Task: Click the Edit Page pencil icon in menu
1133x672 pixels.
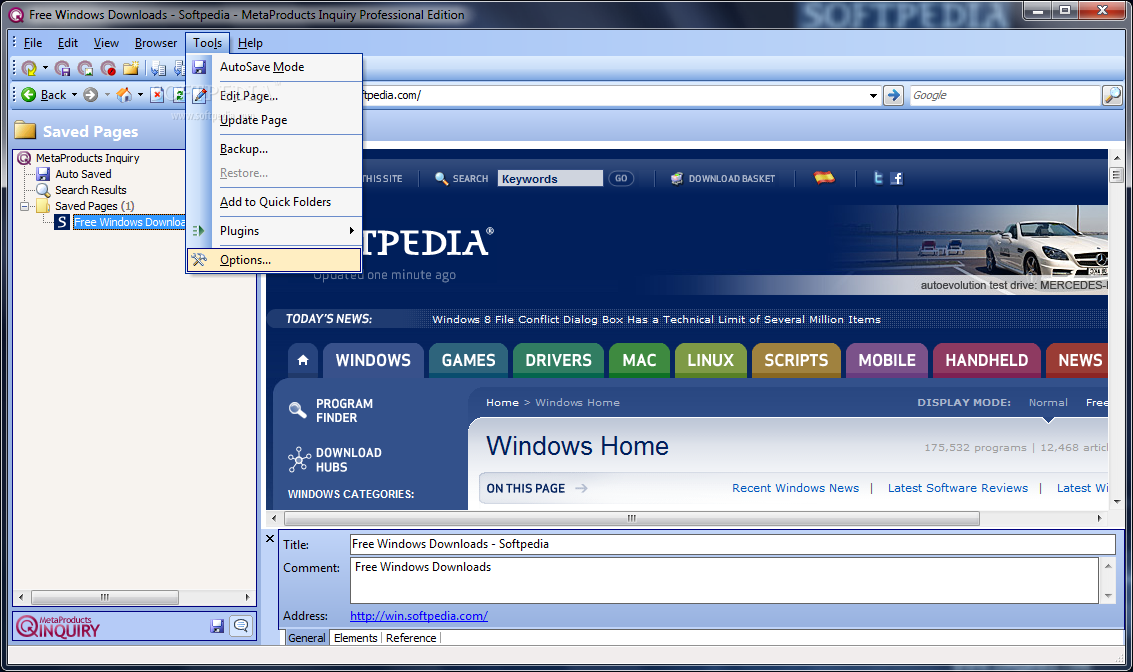Action: (199, 95)
